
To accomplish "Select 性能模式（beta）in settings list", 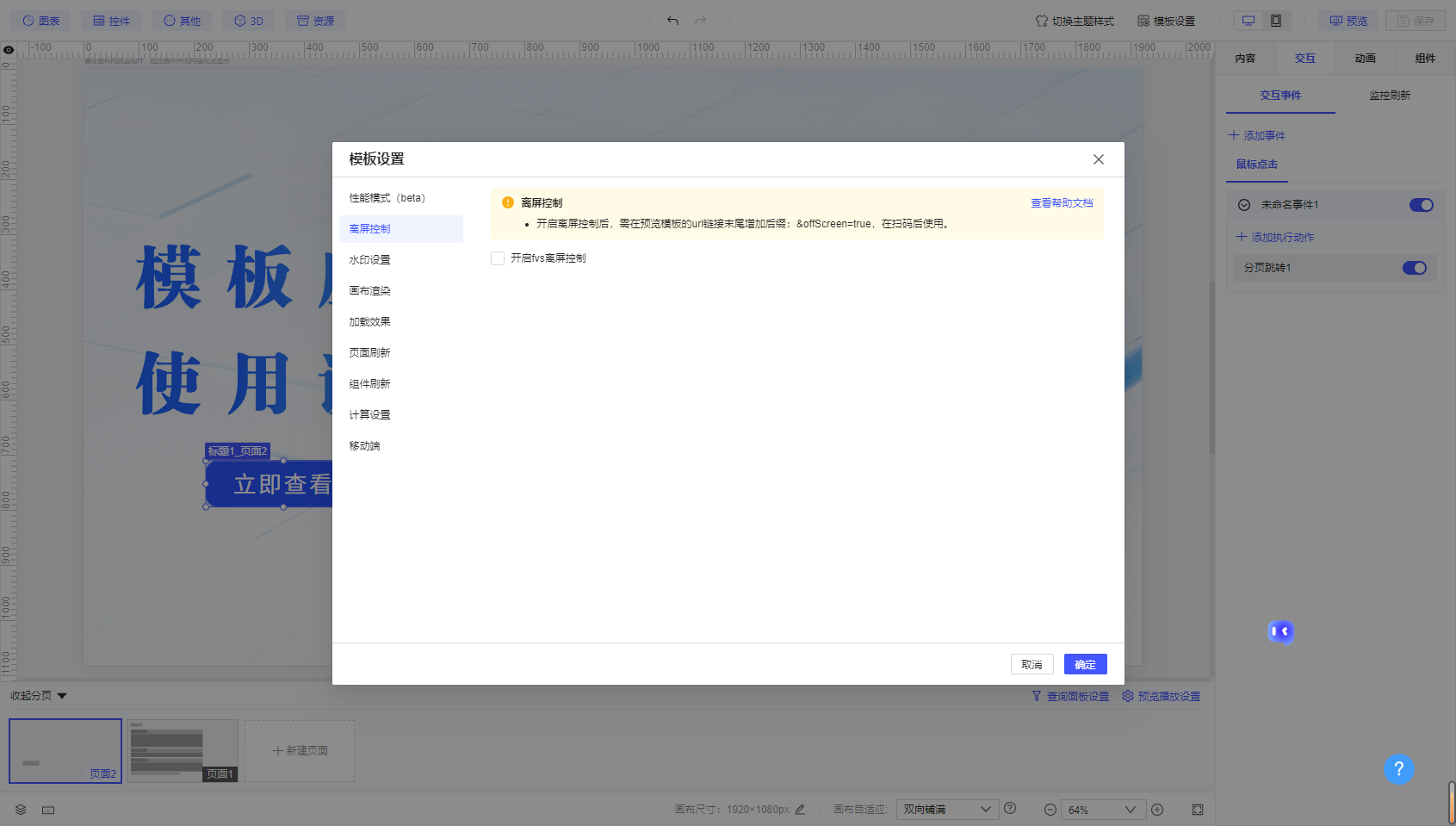I will [x=401, y=198].
